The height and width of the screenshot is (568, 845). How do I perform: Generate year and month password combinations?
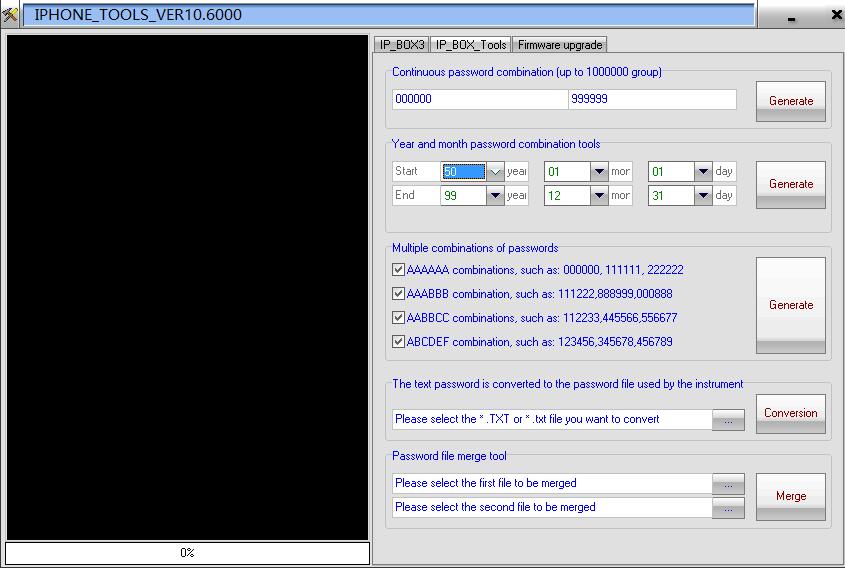tap(791, 184)
